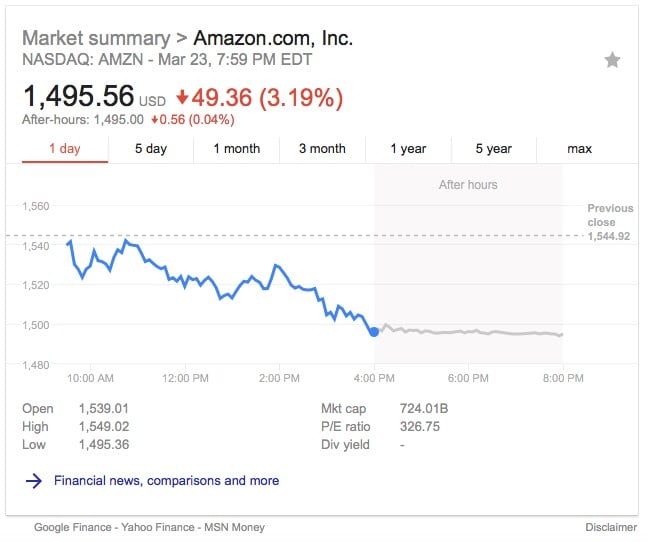Open Financial news, comparisons and more link
648x542 pixels.
click(167, 481)
